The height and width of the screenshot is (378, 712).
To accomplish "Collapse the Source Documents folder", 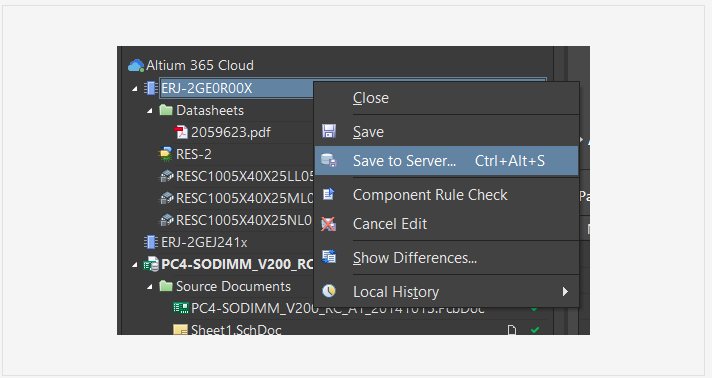I will click(149, 286).
